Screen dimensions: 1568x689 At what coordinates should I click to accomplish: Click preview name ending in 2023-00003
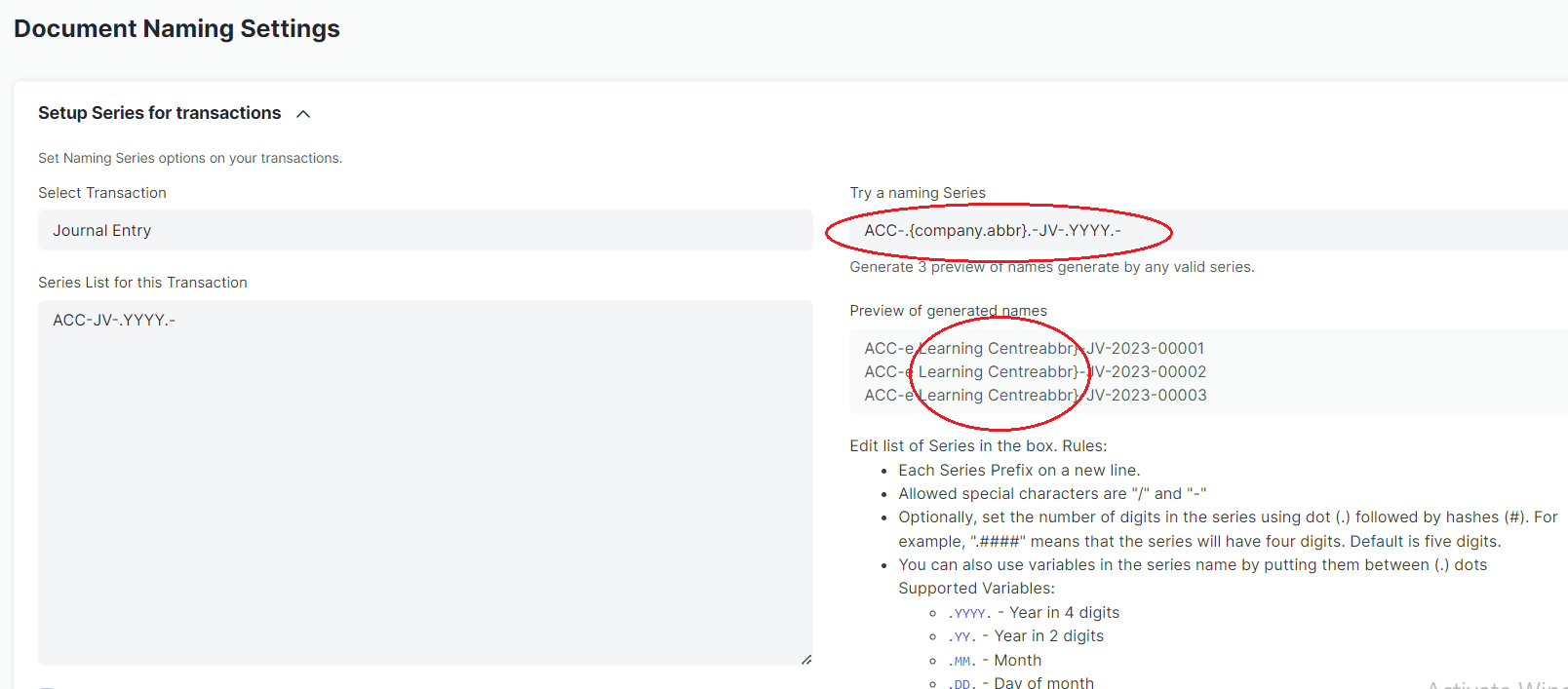[1035, 395]
